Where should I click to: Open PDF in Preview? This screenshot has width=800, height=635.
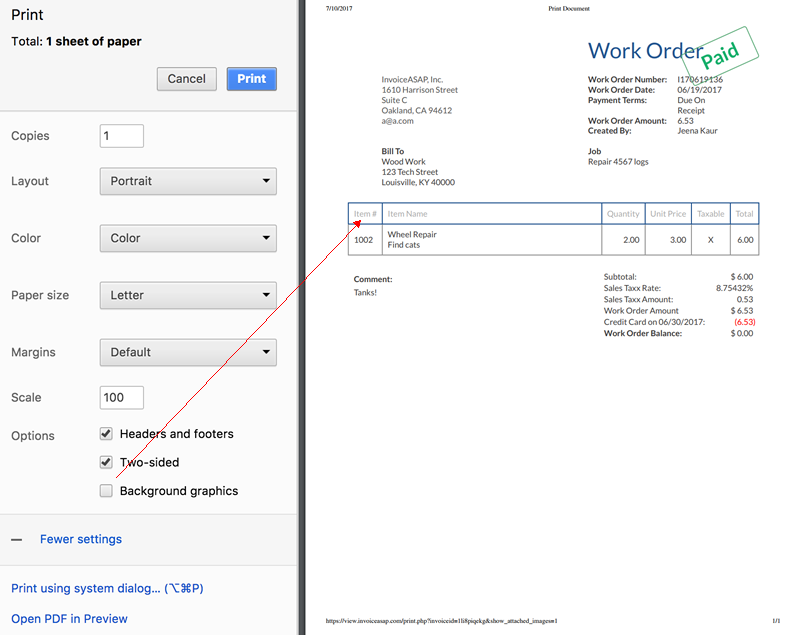click(x=69, y=619)
